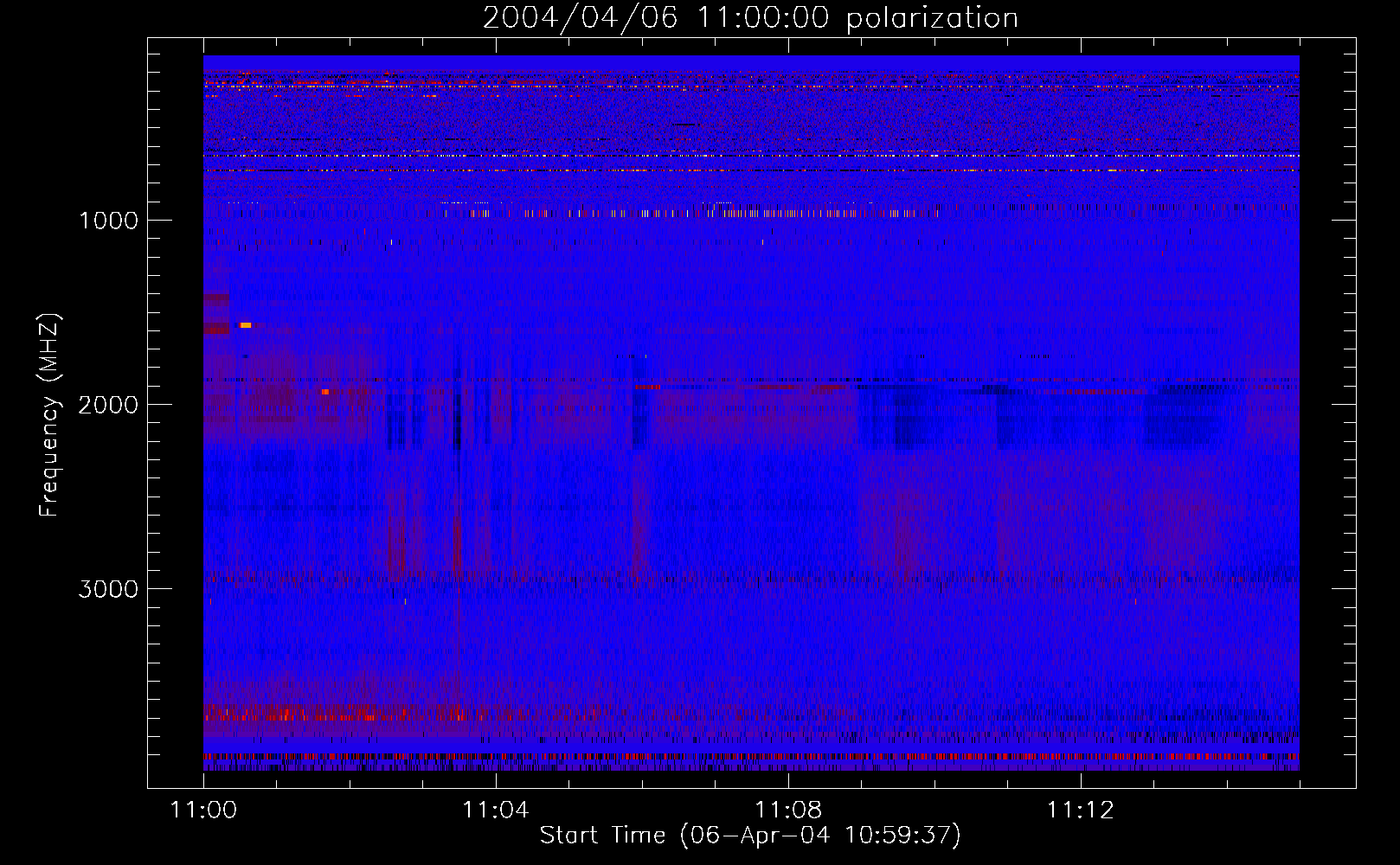
Task: Click the 3000 frequency tick label
Action: 108,589
